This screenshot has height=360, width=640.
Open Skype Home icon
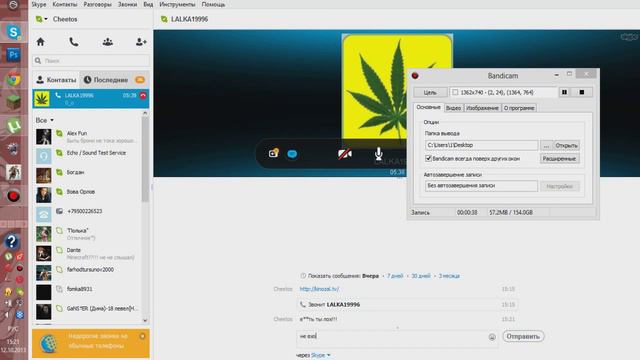(x=40, y=42)
